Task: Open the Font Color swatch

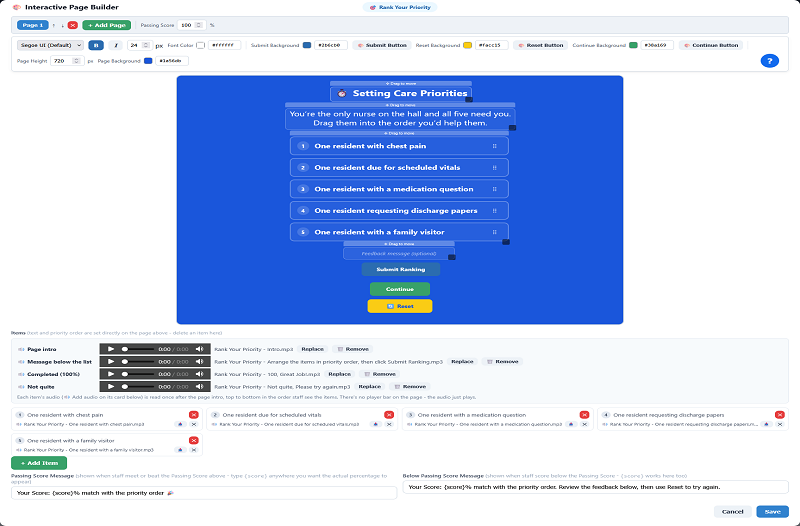Action: pyautogui.click(x=201, y=45)
